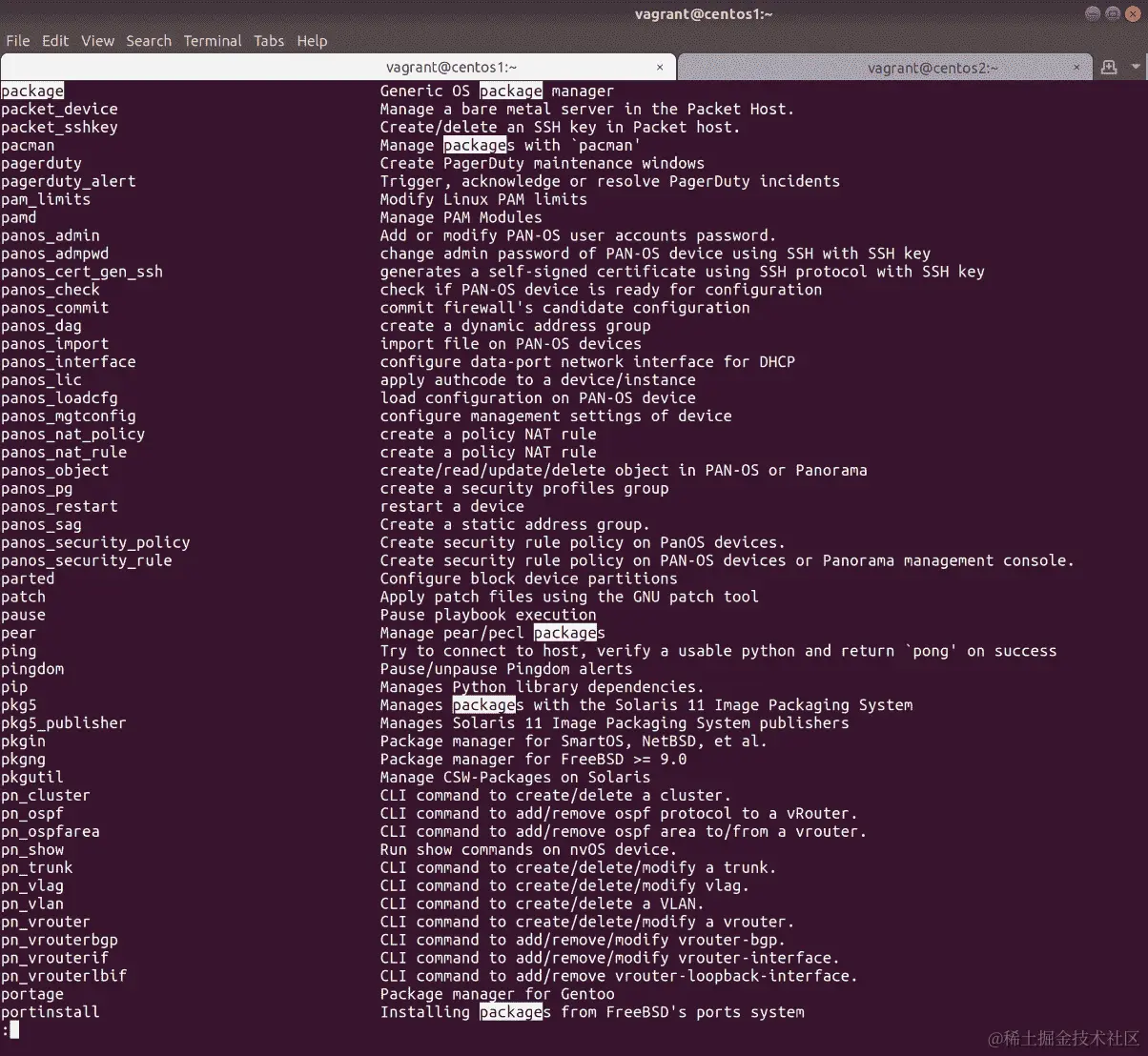Click the 'panos_import' module name
The height and width of the screenshot is (1056, 1148).
tap(55, 344)
